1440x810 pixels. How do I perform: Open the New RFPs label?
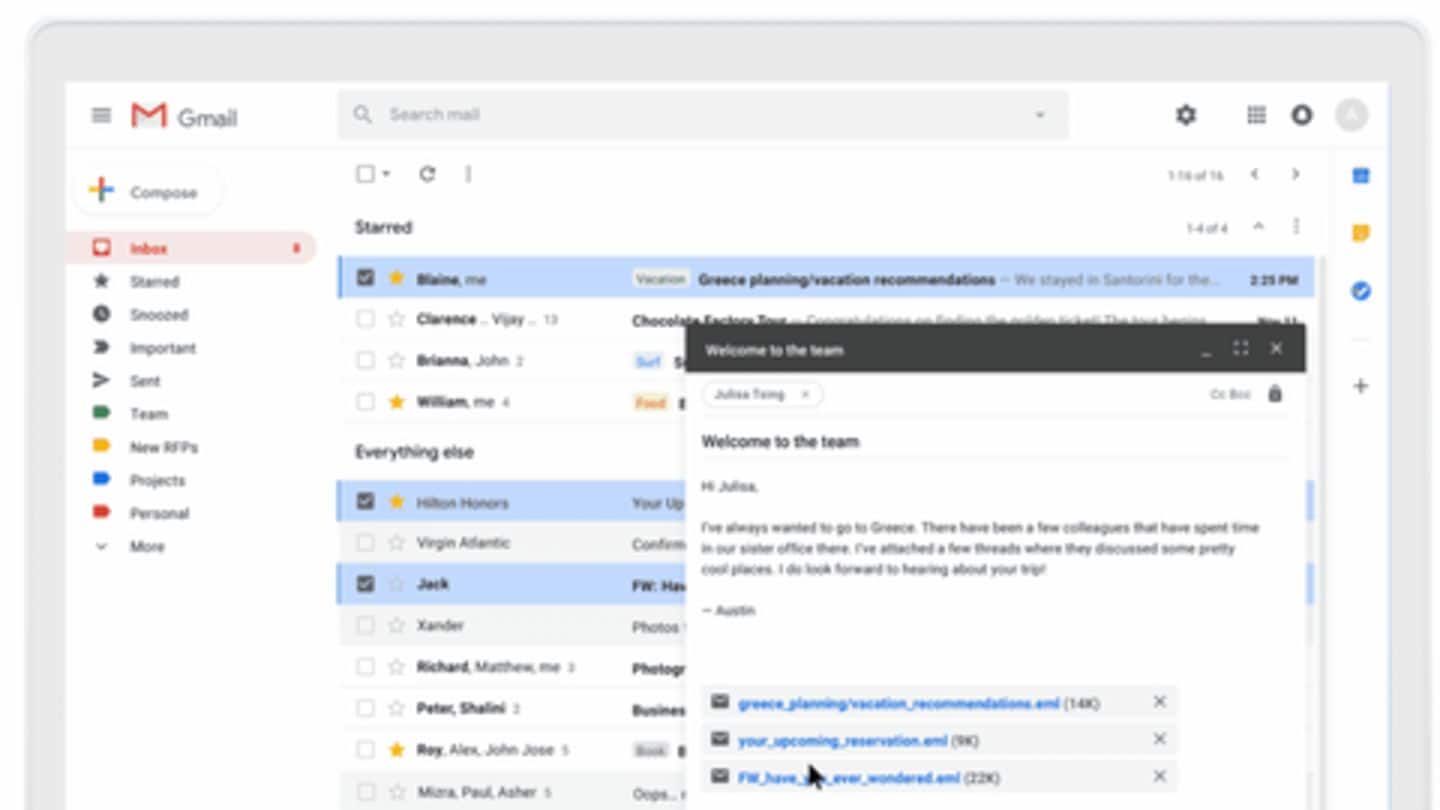click(x=163, y=447)
